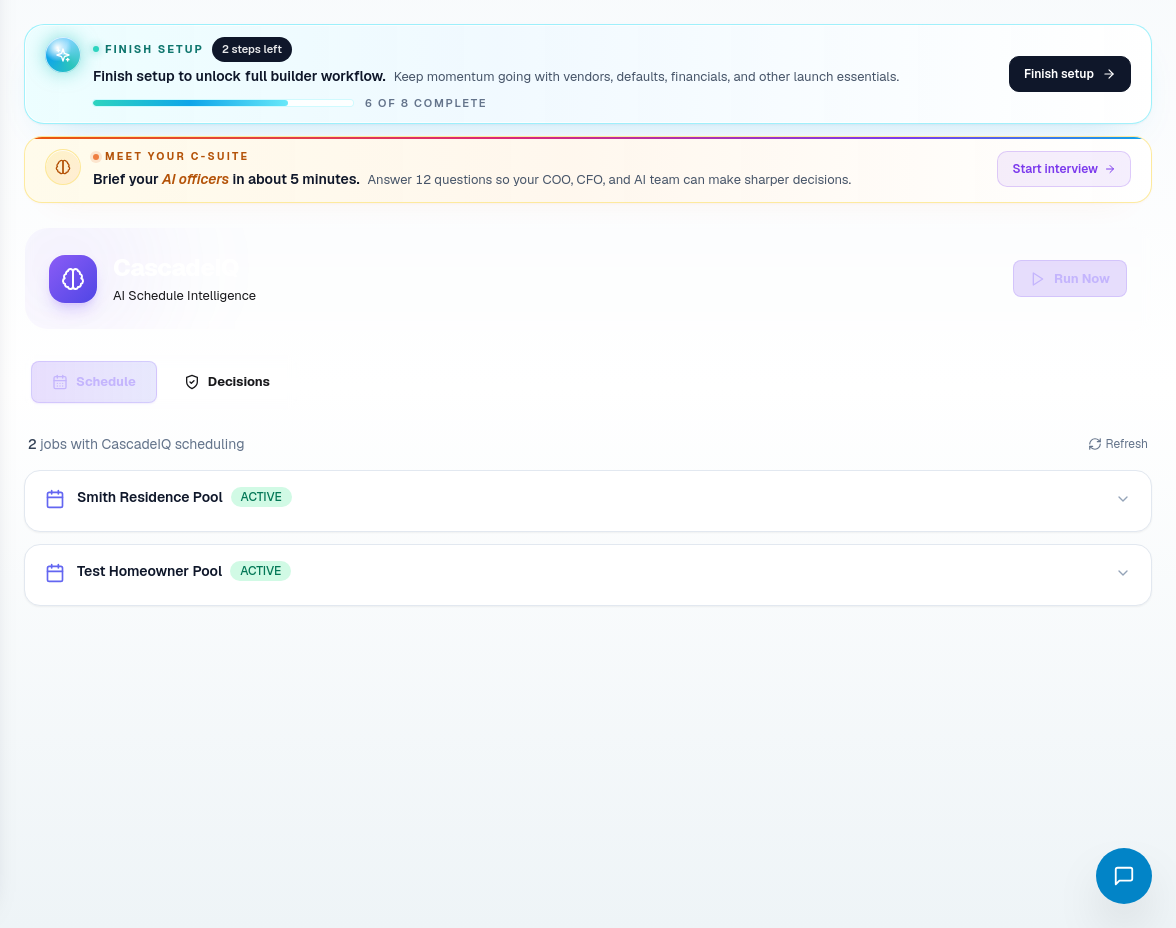
Task: Select the 'Test Homeowner Pool' job title
Action: pos(149,571)
